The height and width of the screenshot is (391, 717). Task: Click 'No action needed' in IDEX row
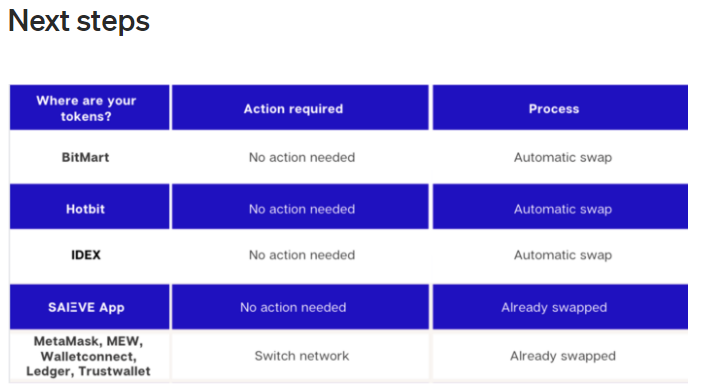click(302, 255)
